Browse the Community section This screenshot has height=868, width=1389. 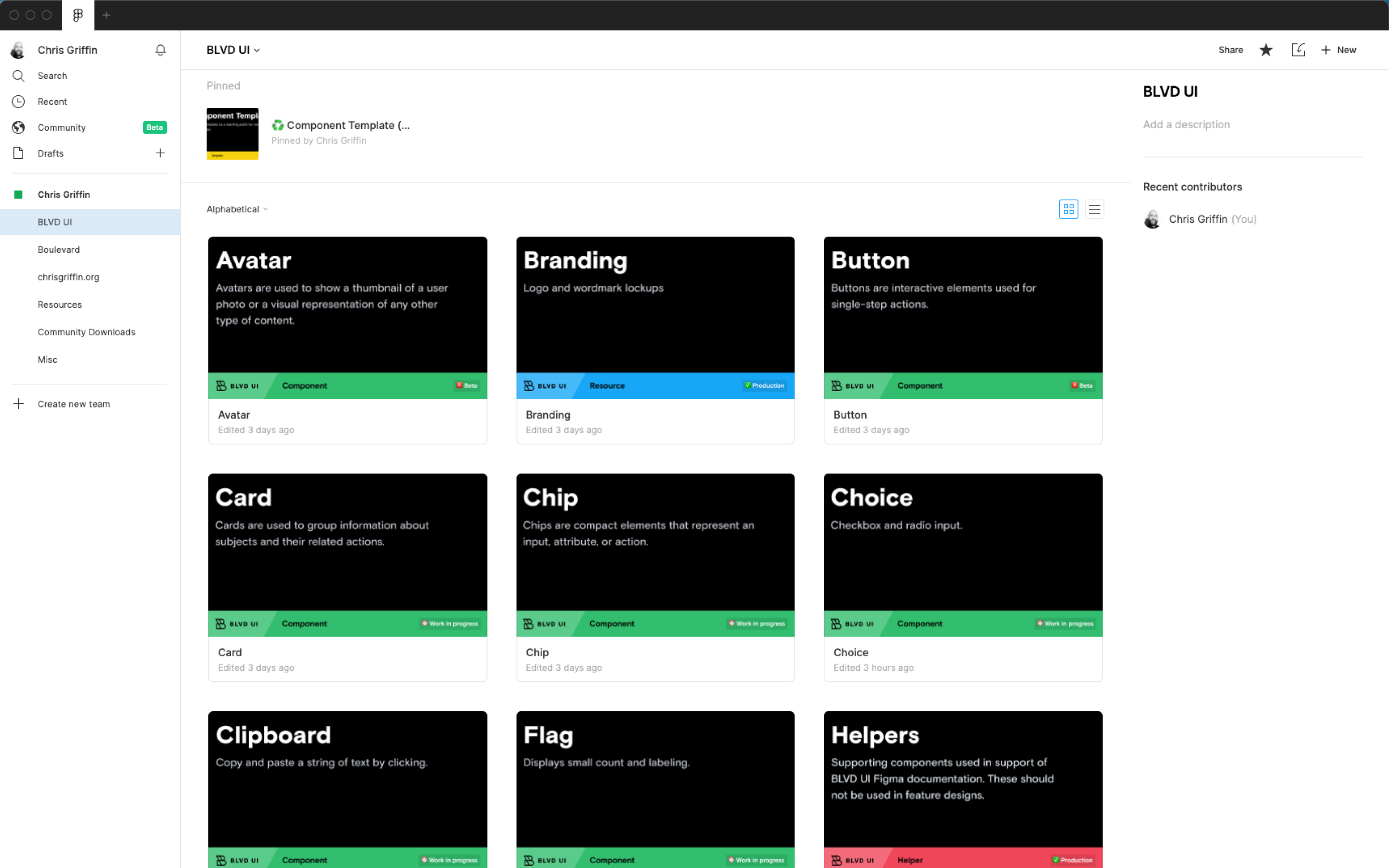click(61, 127)
